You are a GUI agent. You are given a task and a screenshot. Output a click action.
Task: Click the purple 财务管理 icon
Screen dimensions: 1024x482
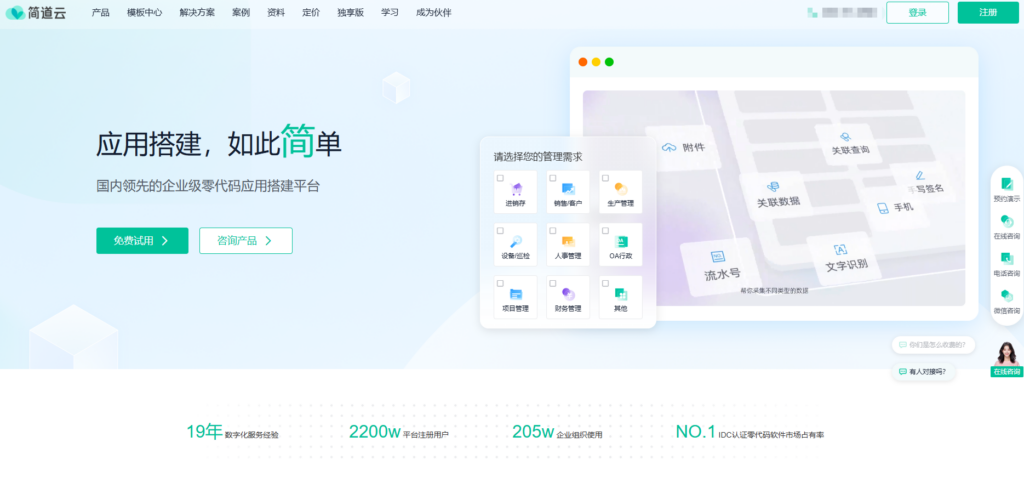(568, 294)
